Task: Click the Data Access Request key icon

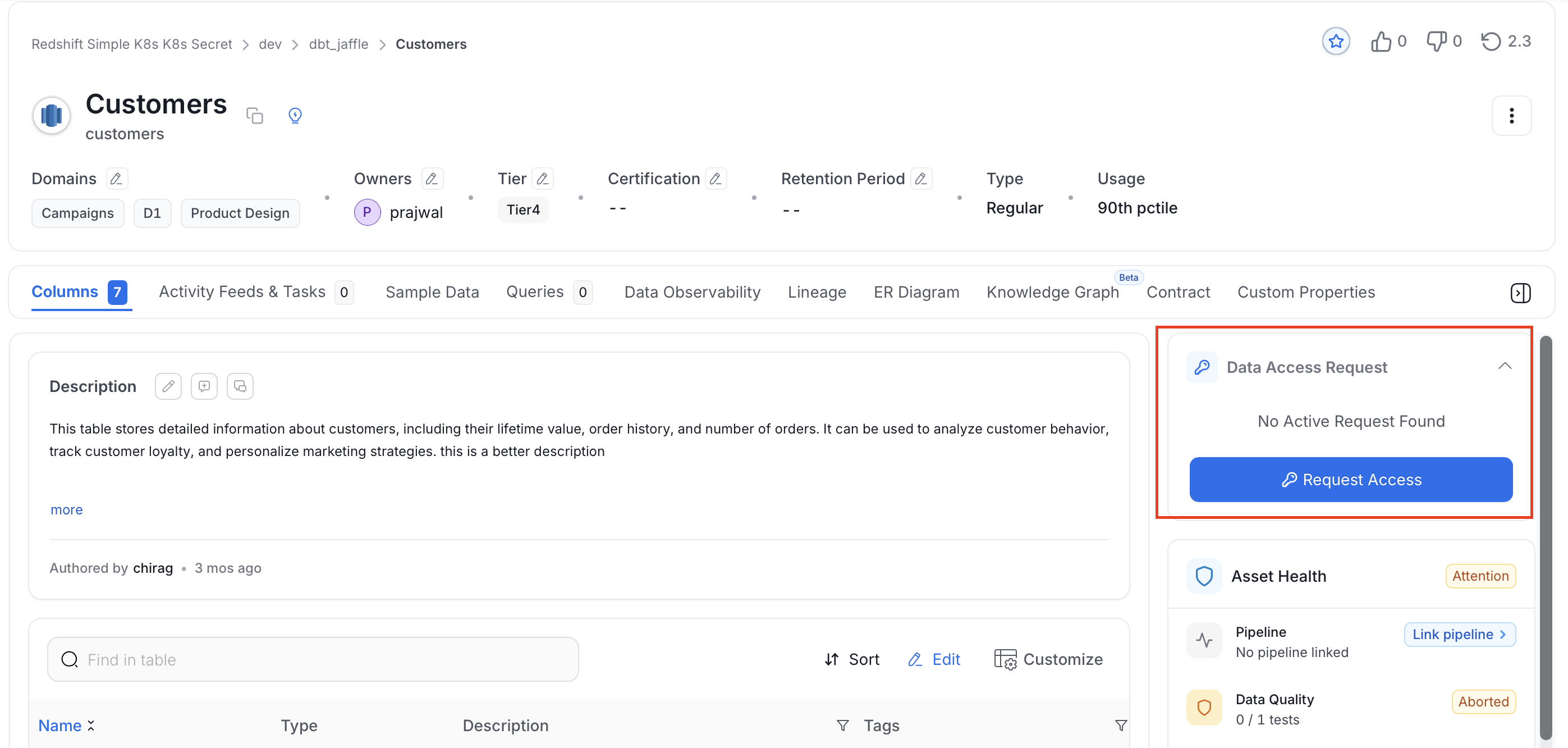Action: [1202, 367]
